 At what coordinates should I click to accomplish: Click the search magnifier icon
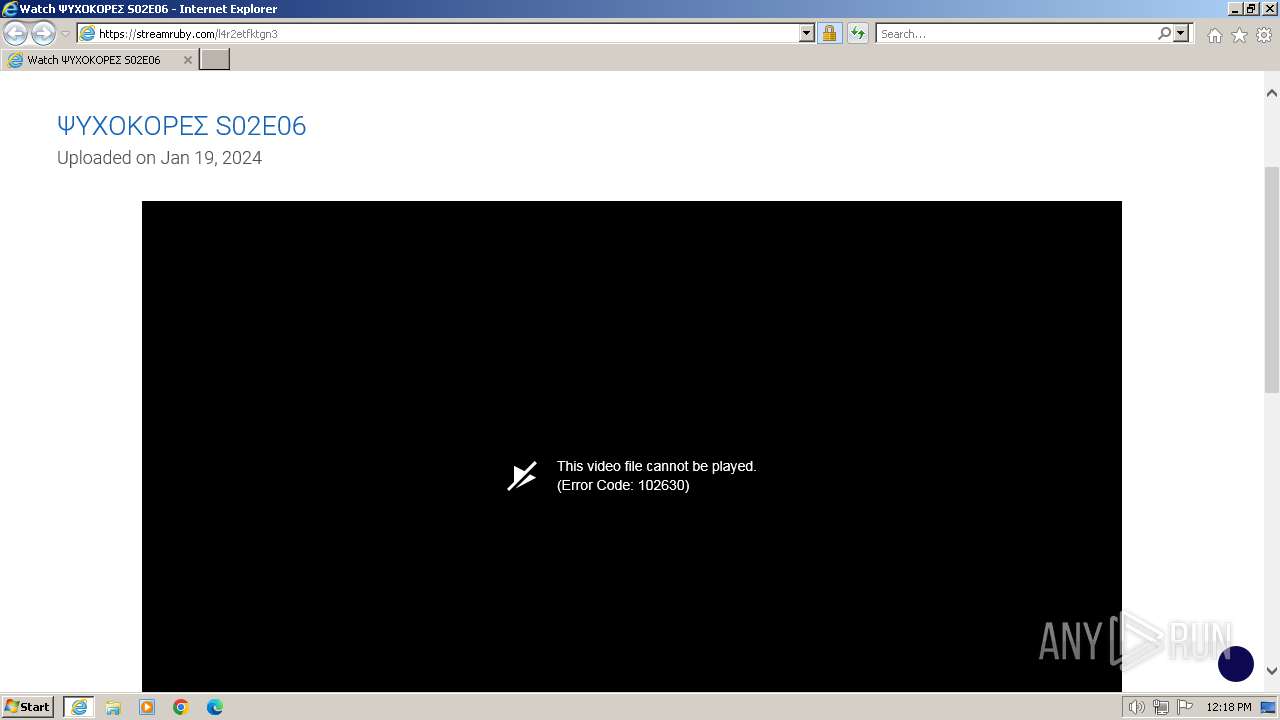(1164, 33)
